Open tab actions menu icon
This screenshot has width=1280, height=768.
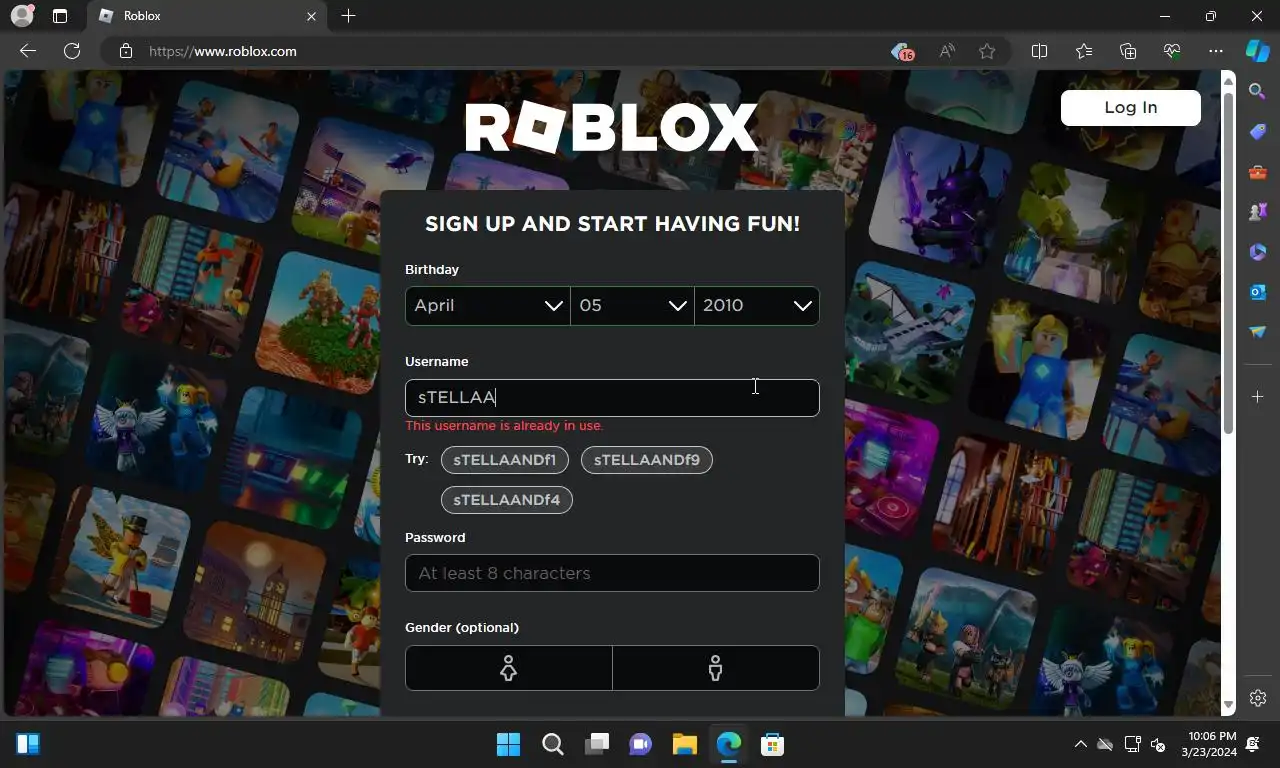(60, 16)
